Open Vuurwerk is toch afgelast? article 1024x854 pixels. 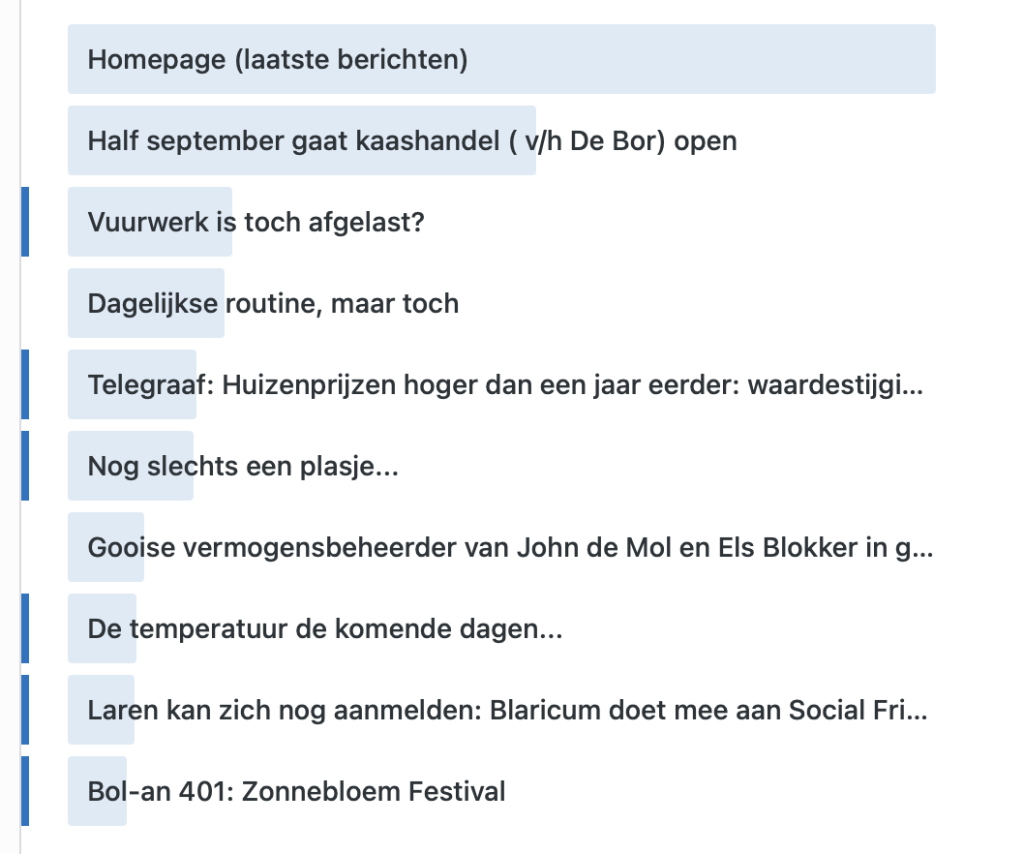256,222
